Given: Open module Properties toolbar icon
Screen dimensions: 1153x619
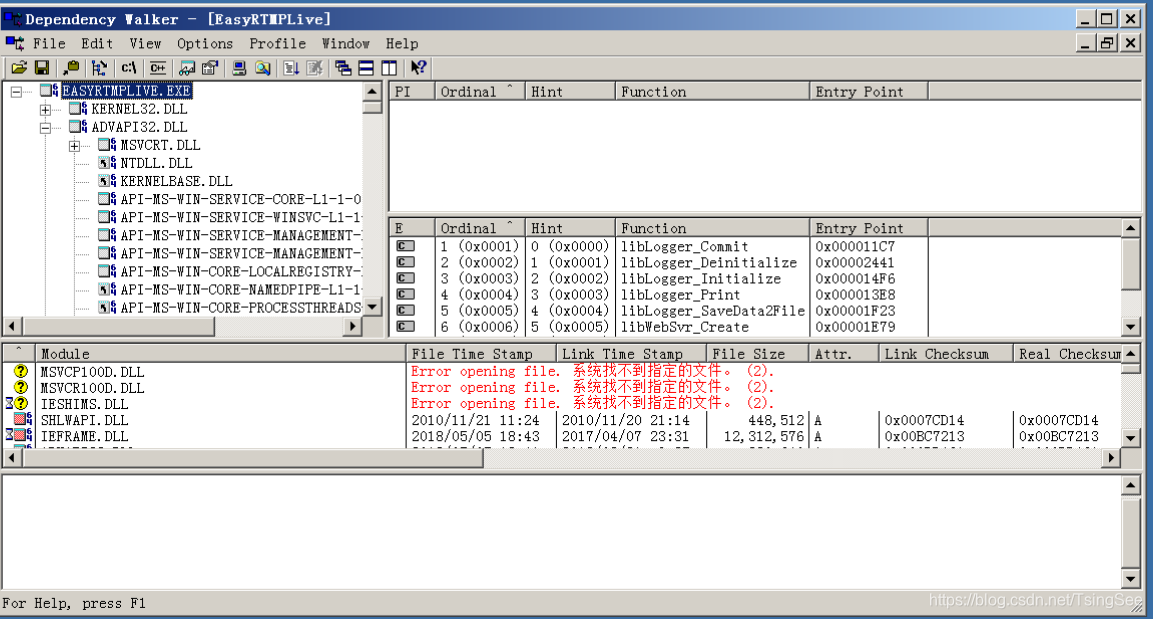Looking at the screenshot, I should tap(210, 68).
